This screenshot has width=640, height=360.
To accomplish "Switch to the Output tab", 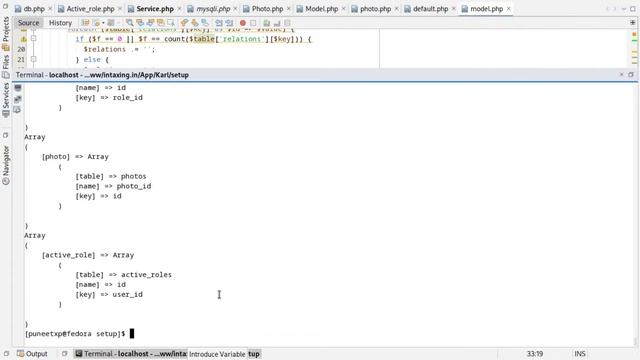I will point(32,354).
